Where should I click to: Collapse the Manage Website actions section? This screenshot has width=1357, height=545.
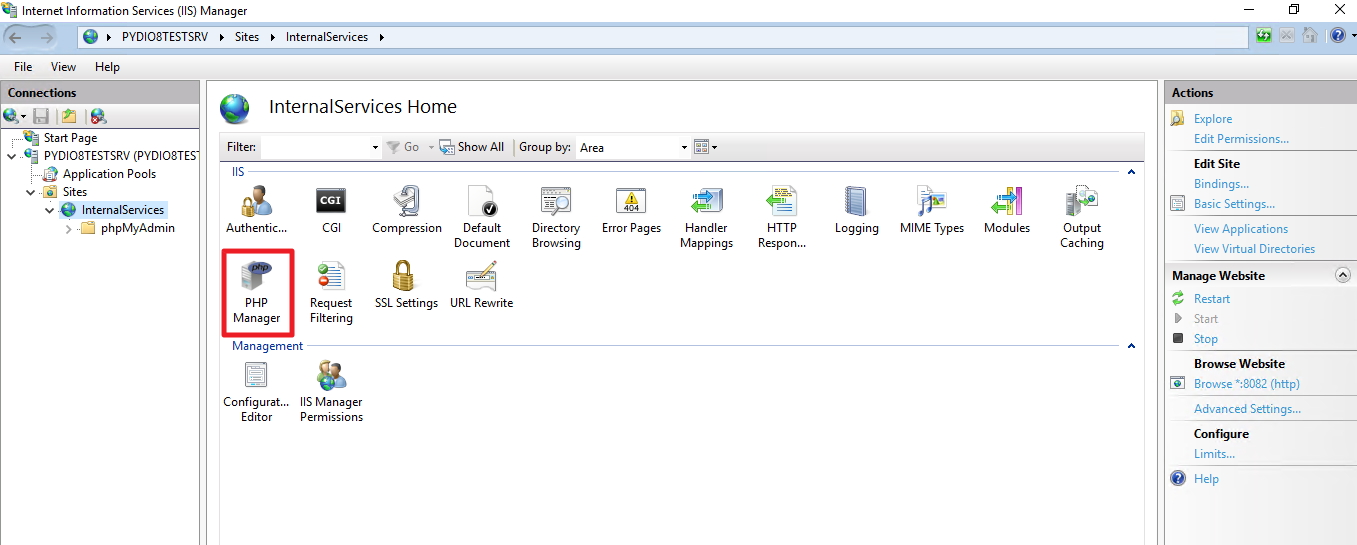point(1342,275)
